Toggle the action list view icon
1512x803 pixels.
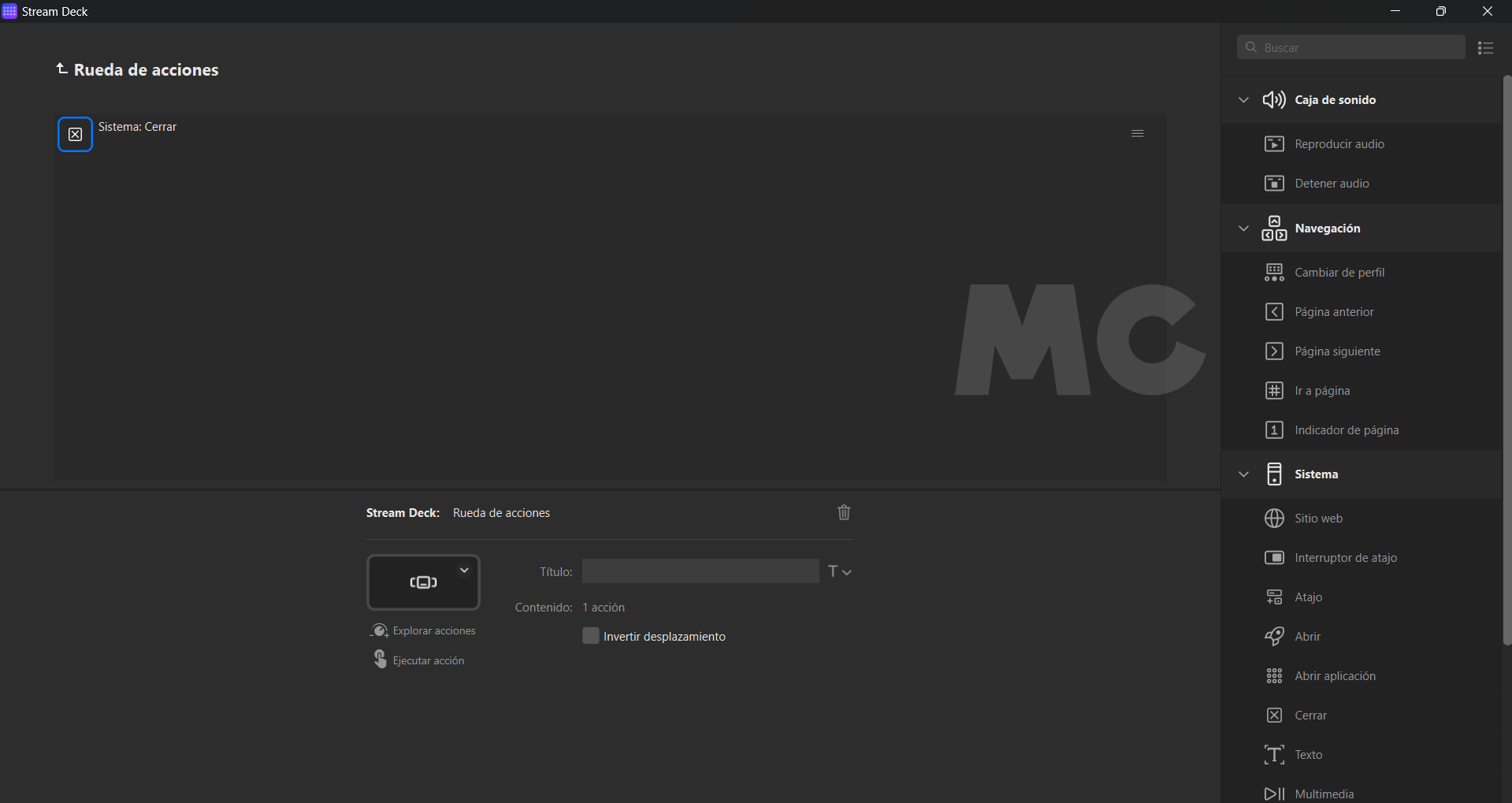click(x=1485, y=48)
